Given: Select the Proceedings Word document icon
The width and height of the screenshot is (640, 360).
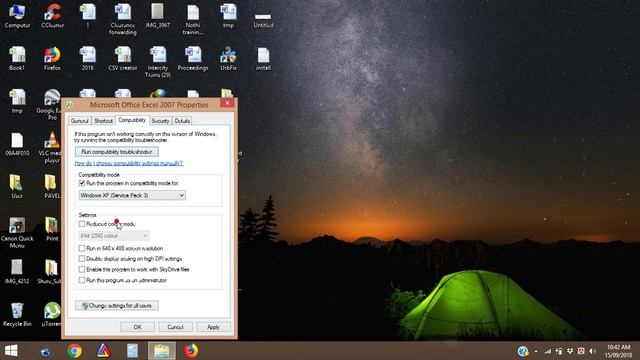Looking at the screenshot, I should 193,59.
